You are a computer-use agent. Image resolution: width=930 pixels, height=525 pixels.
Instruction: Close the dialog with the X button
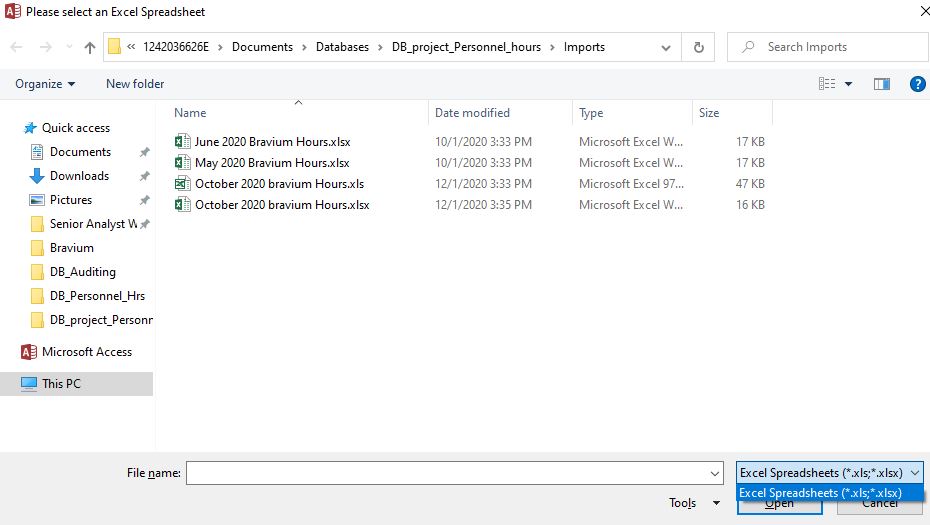pos(924,11)
